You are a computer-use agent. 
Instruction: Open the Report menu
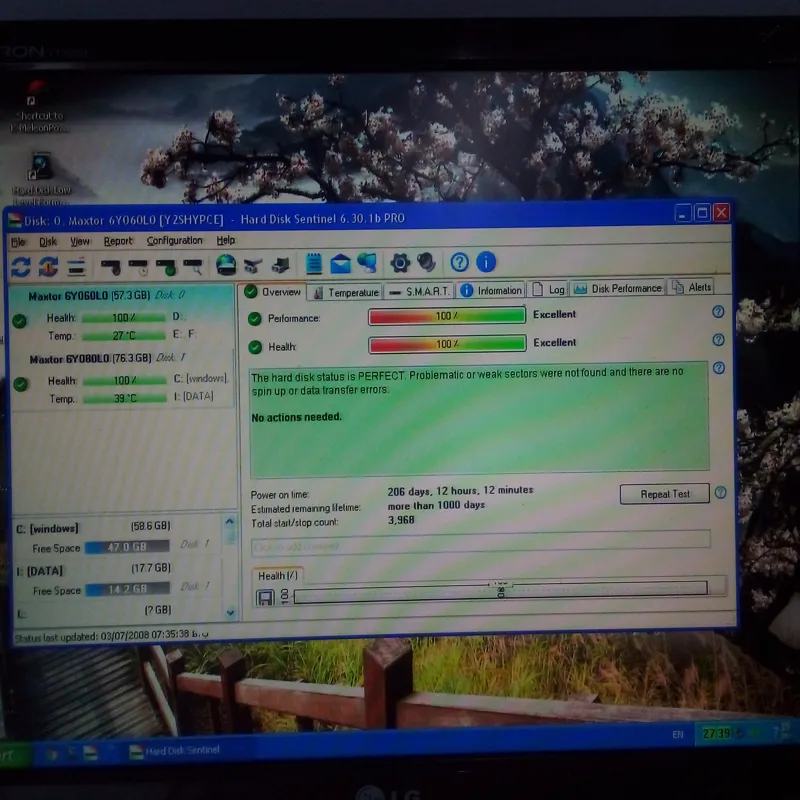click(118, 241)
